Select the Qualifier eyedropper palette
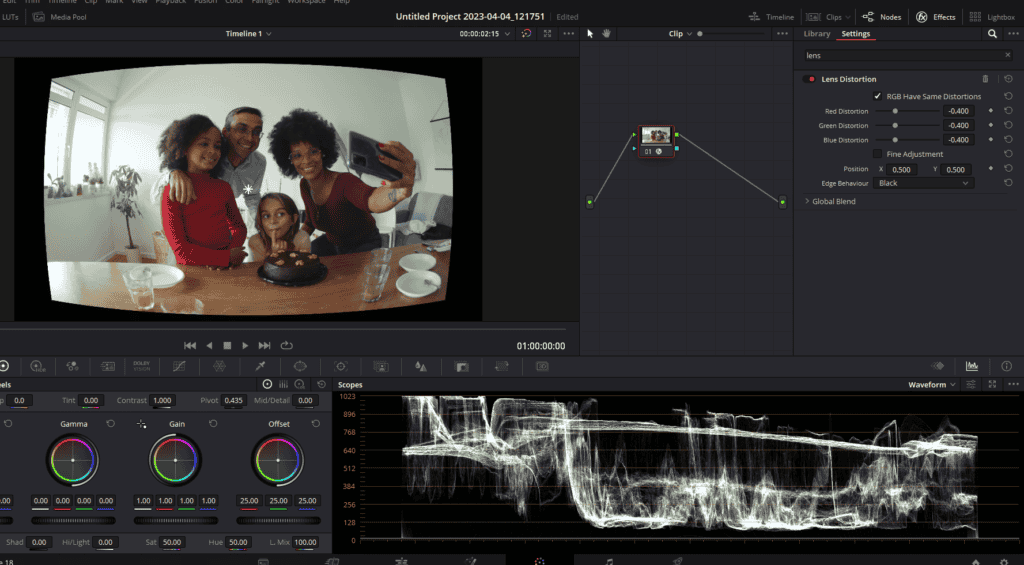 pos(260,366)
